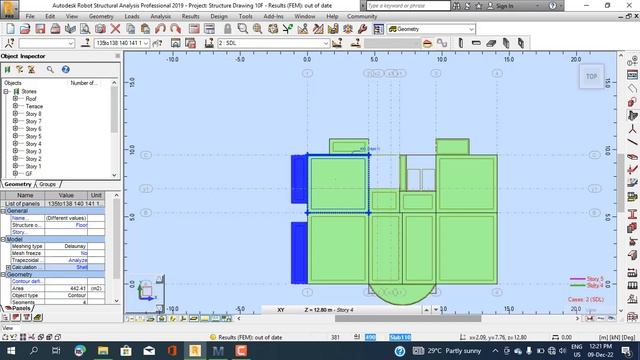Expand Calculation property row
This screenshot has height=360, width=640.
[8, 267]
